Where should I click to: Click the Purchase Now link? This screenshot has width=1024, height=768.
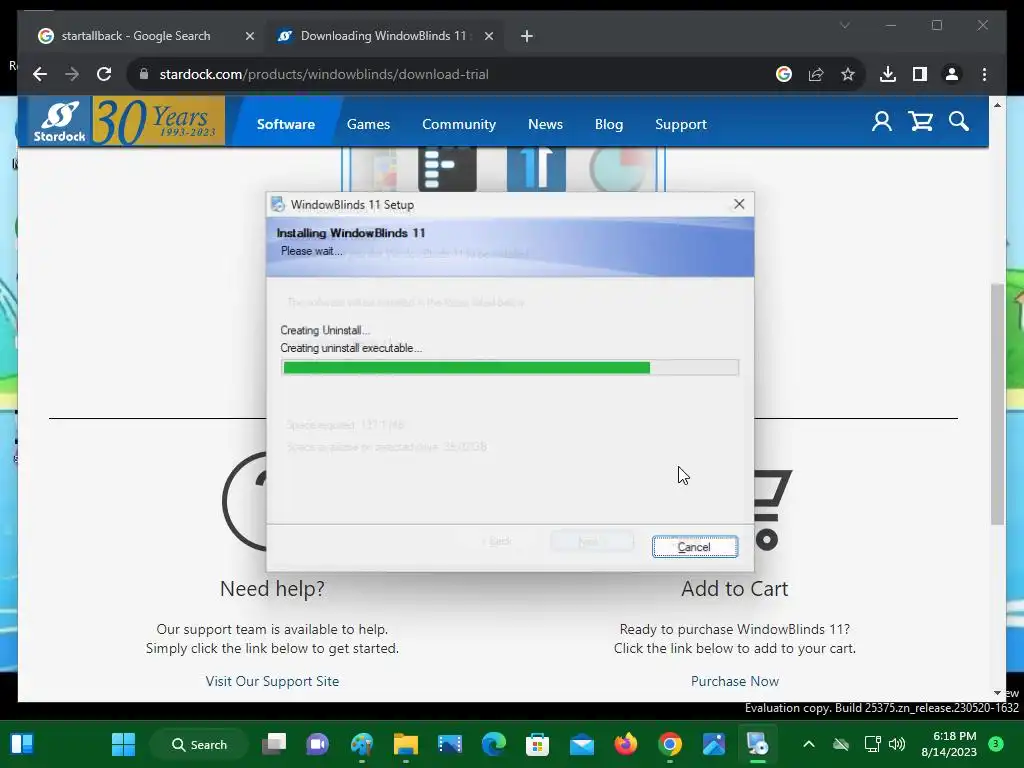point(735,681)
